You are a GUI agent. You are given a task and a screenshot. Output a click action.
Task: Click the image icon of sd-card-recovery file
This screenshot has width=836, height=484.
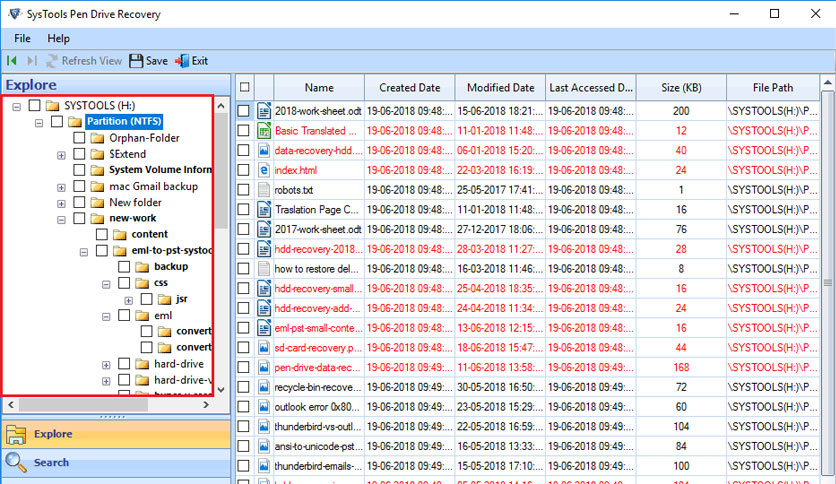[x=263, y=348]
